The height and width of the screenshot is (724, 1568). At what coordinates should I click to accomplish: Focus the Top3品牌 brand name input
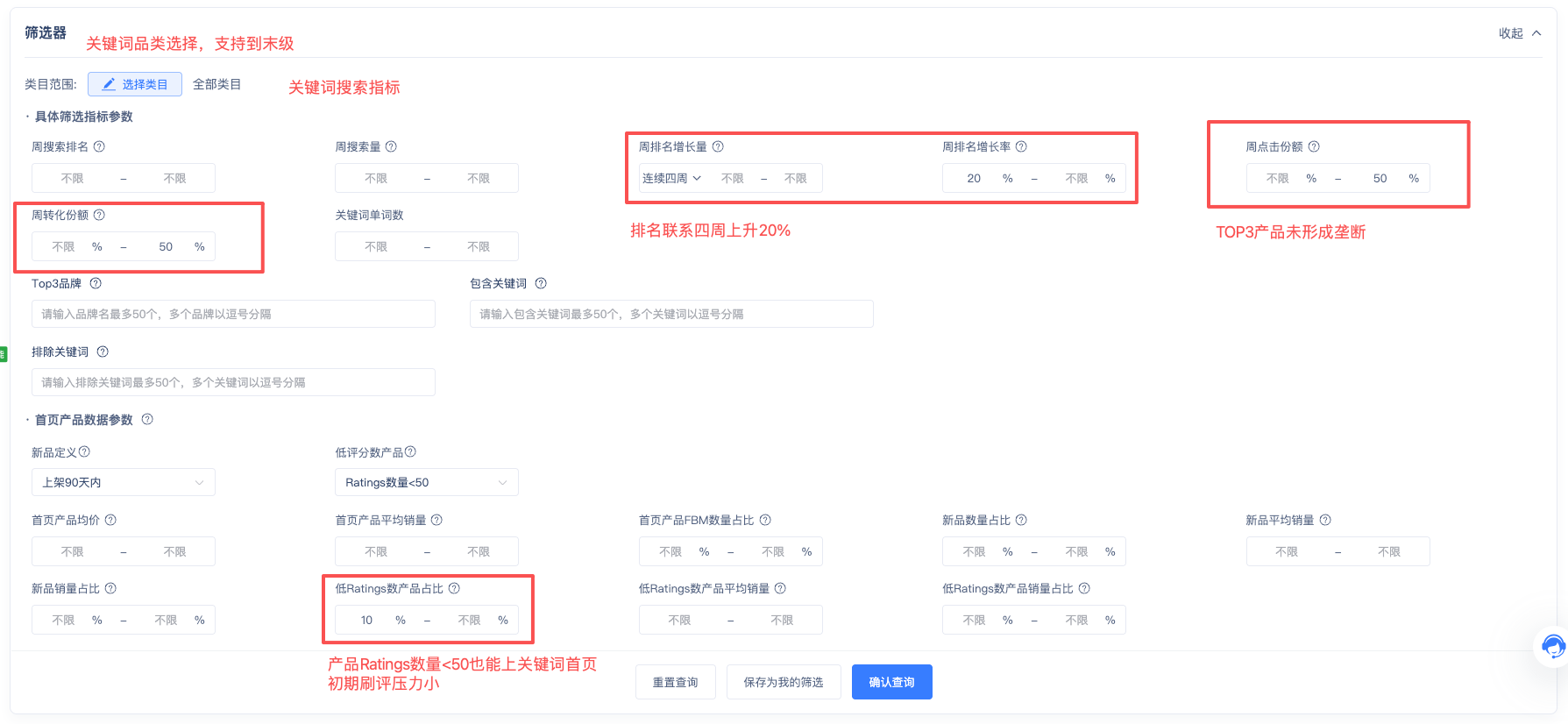pos(233,314)
